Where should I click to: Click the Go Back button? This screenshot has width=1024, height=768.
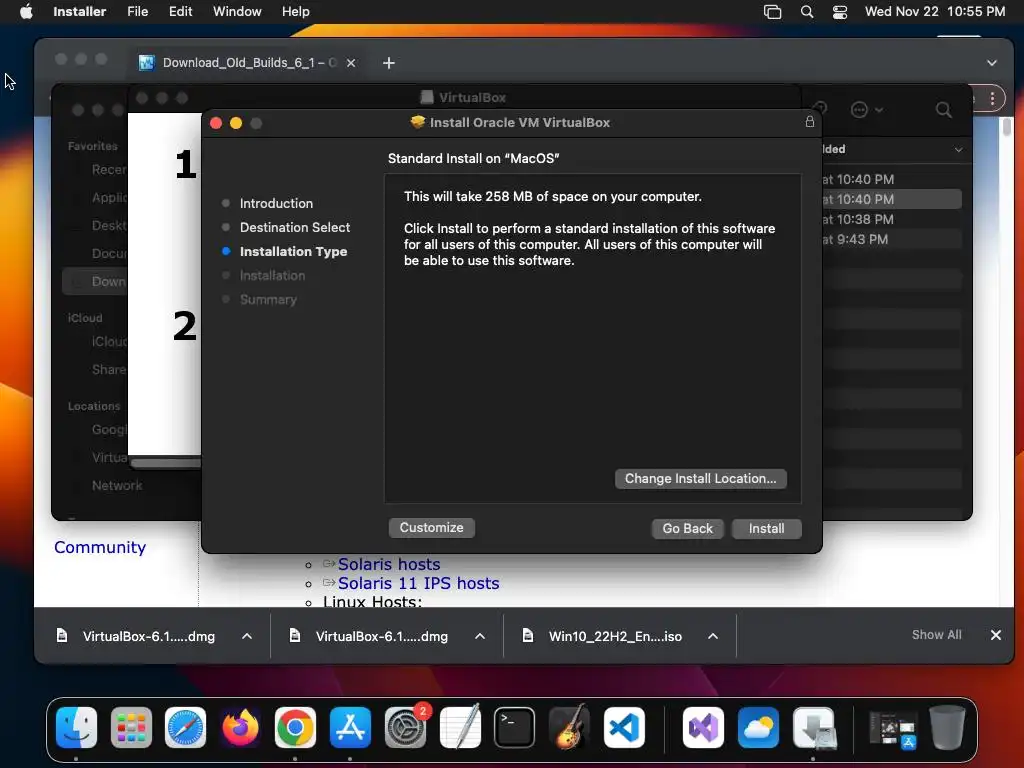(x=687, y=528)
